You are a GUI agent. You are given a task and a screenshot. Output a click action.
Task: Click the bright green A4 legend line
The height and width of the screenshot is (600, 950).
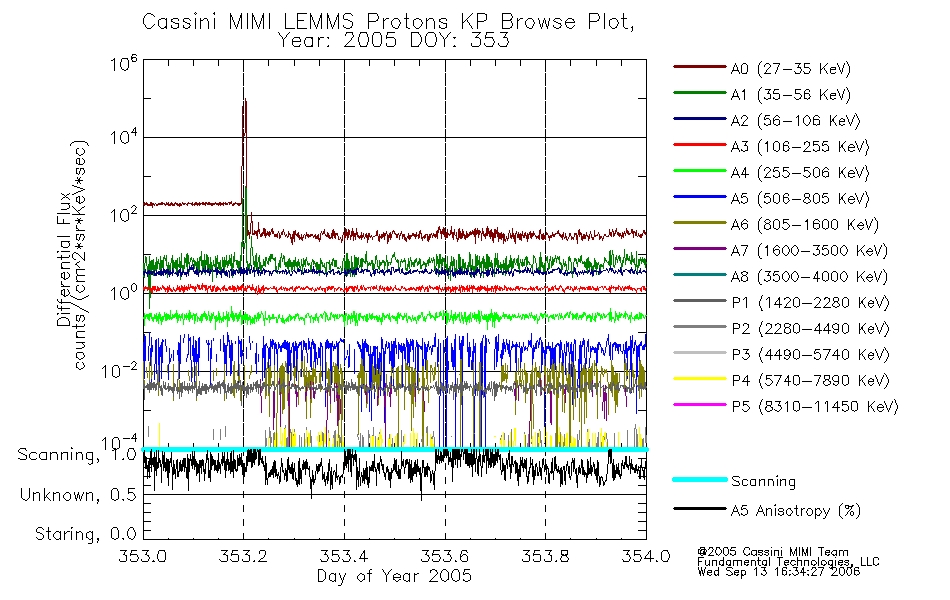pos(699,171)
